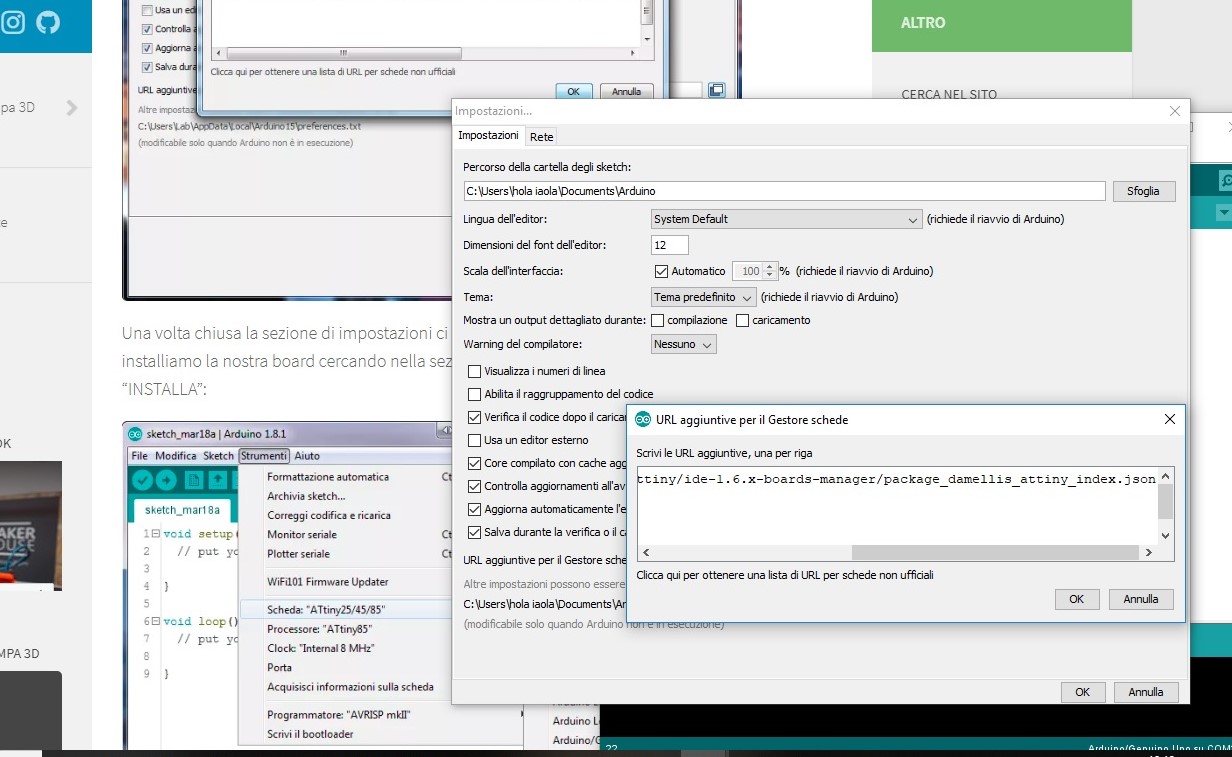
Task: Click horizontal scrollbar thumb in URL text box
Action: (995, 553)
